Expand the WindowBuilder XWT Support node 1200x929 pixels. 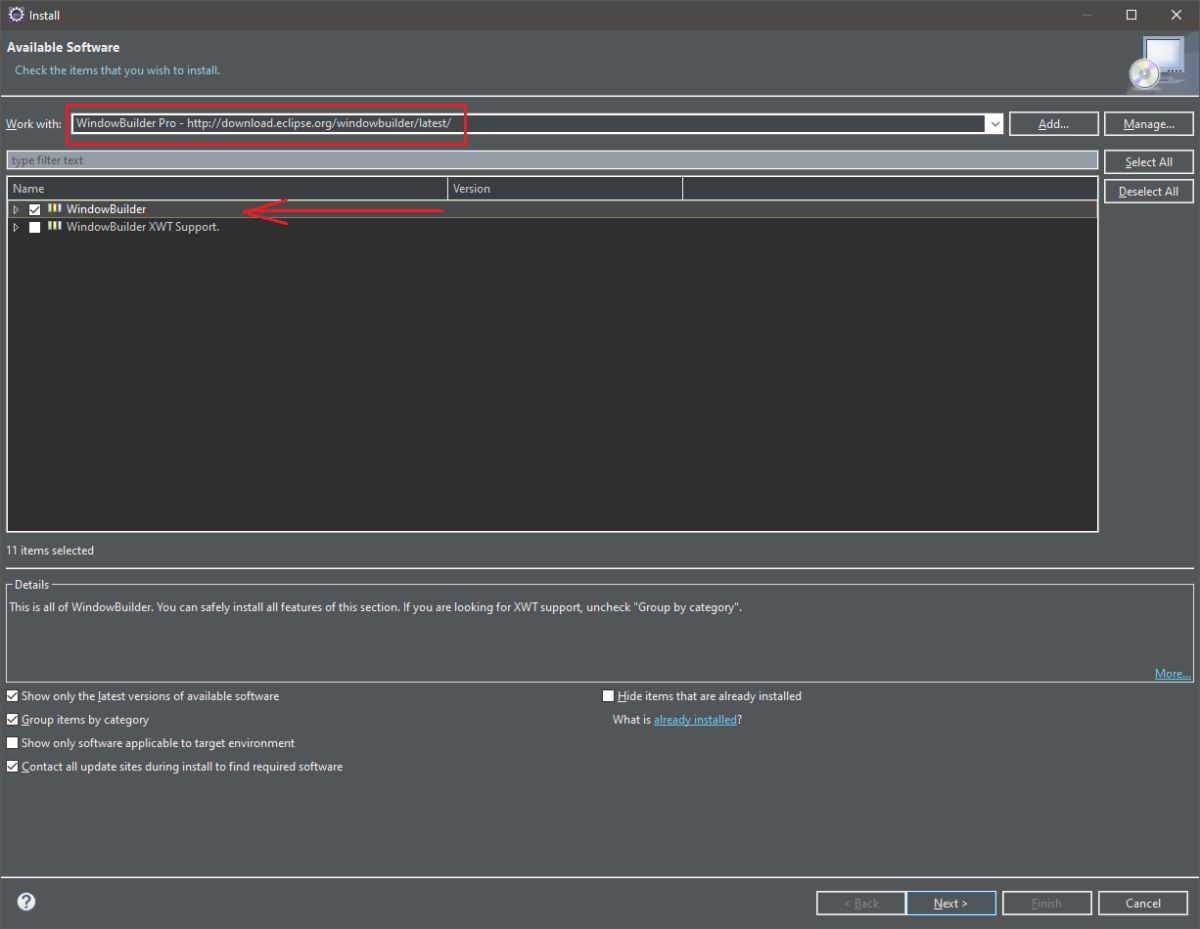click(x=16, y=228)
